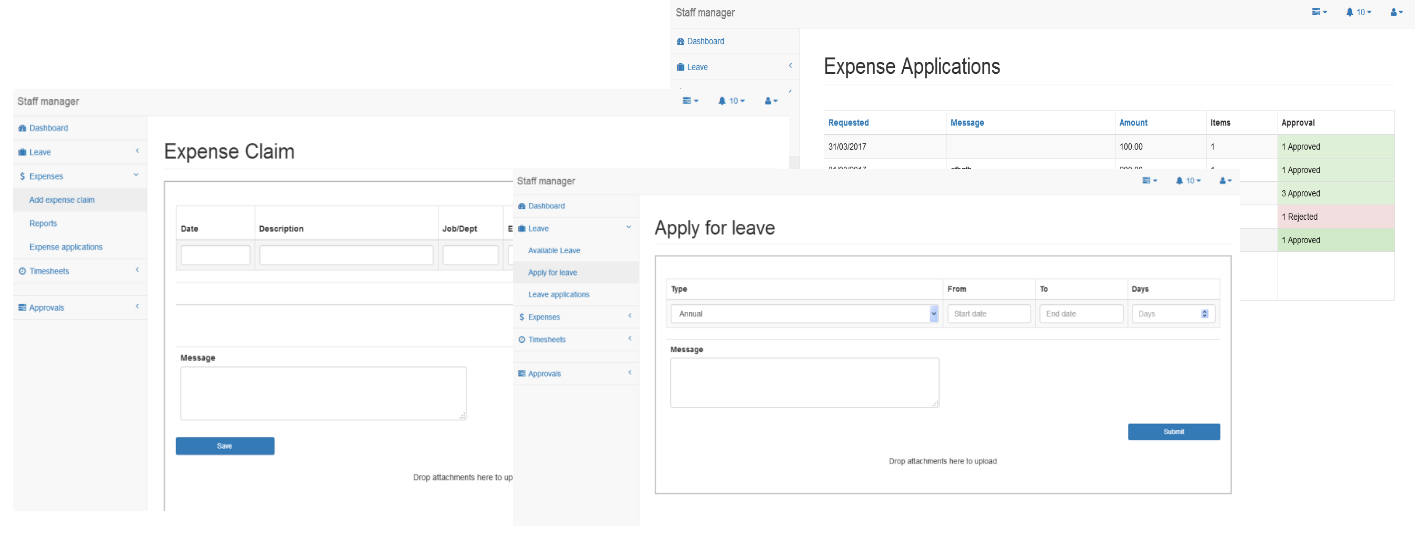Collapse Expenses chevron in Expense Claim window sidebar

pos(137,175)
